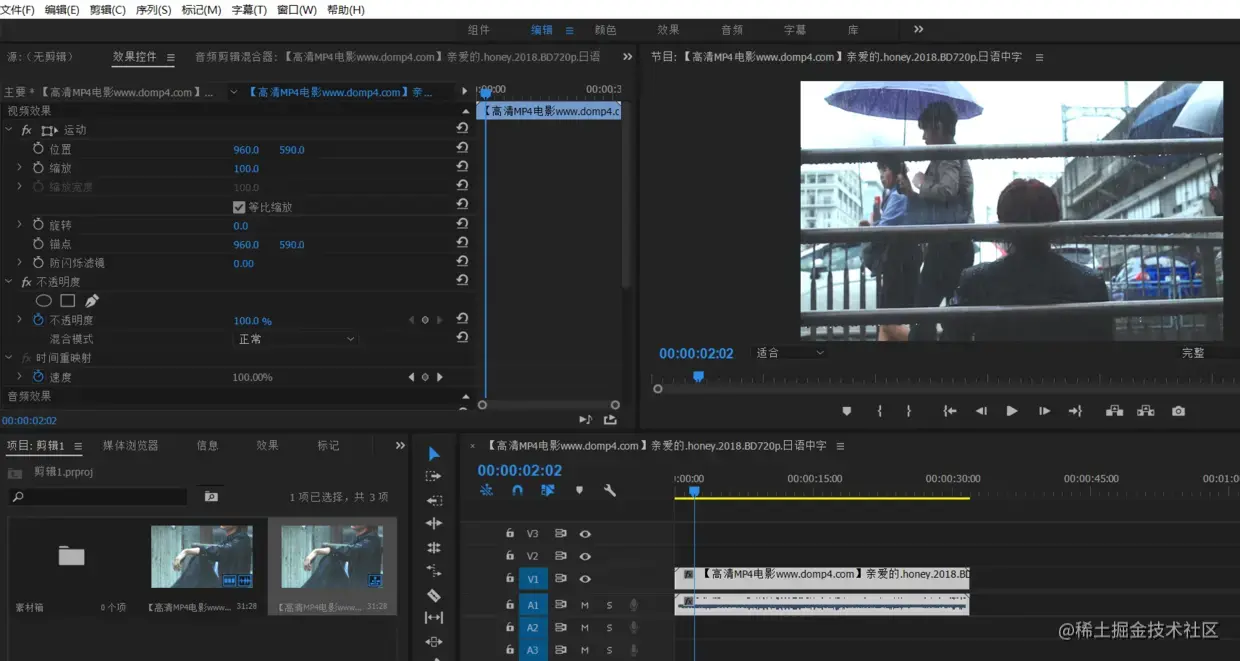Hide the V3 track with eye icon
This screenshot has height=661, width=1240.
pos(585,534)
